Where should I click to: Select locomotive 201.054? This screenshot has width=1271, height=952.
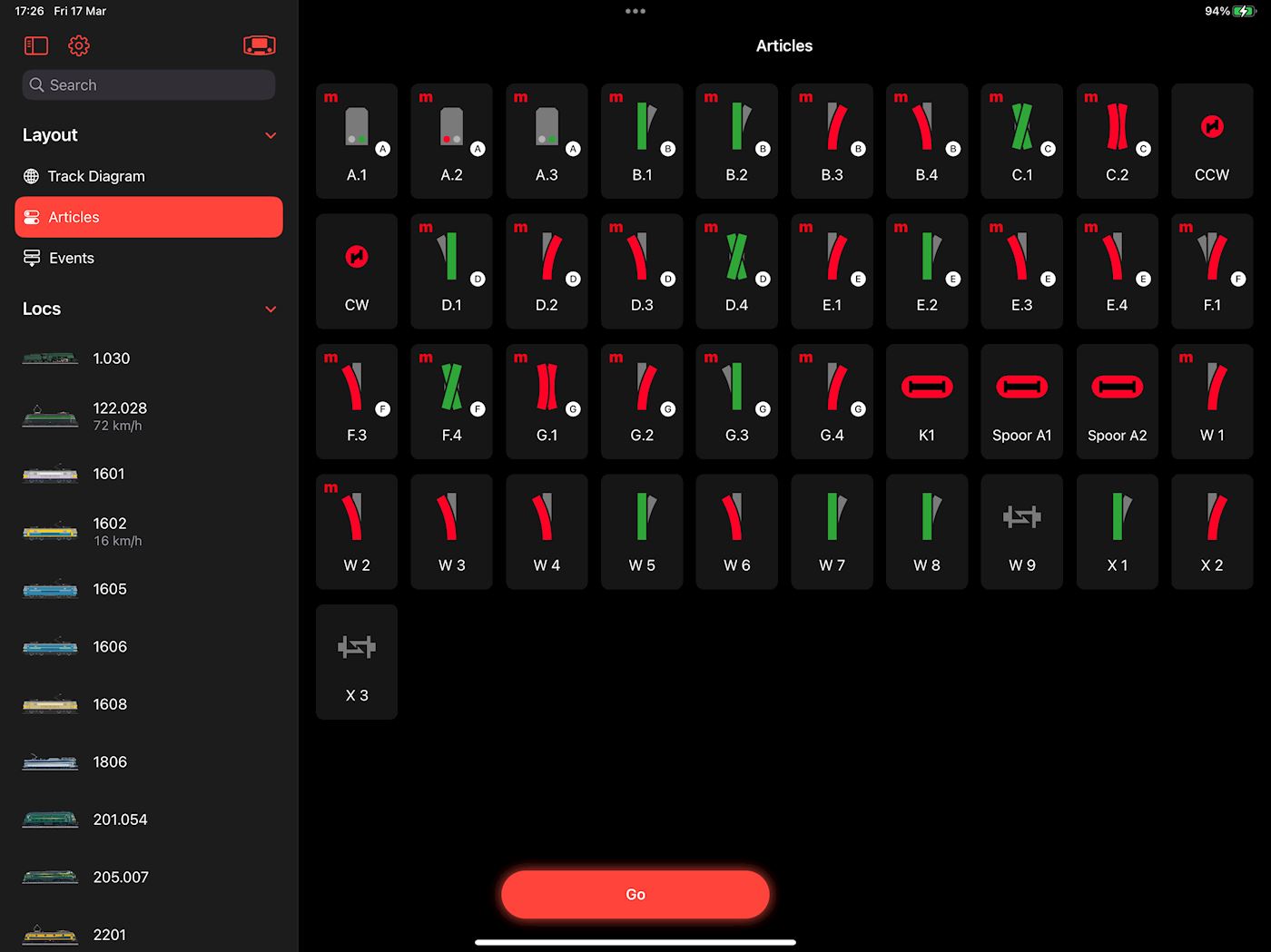coord(149,820)
